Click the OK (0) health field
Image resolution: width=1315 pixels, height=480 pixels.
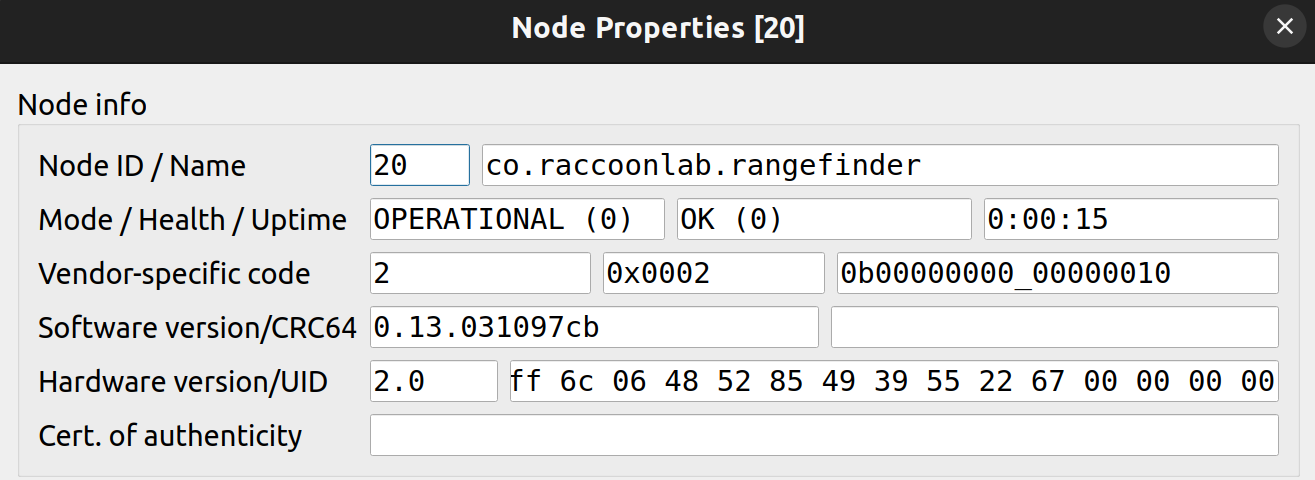pyautogui.click(x=824, y=219)
